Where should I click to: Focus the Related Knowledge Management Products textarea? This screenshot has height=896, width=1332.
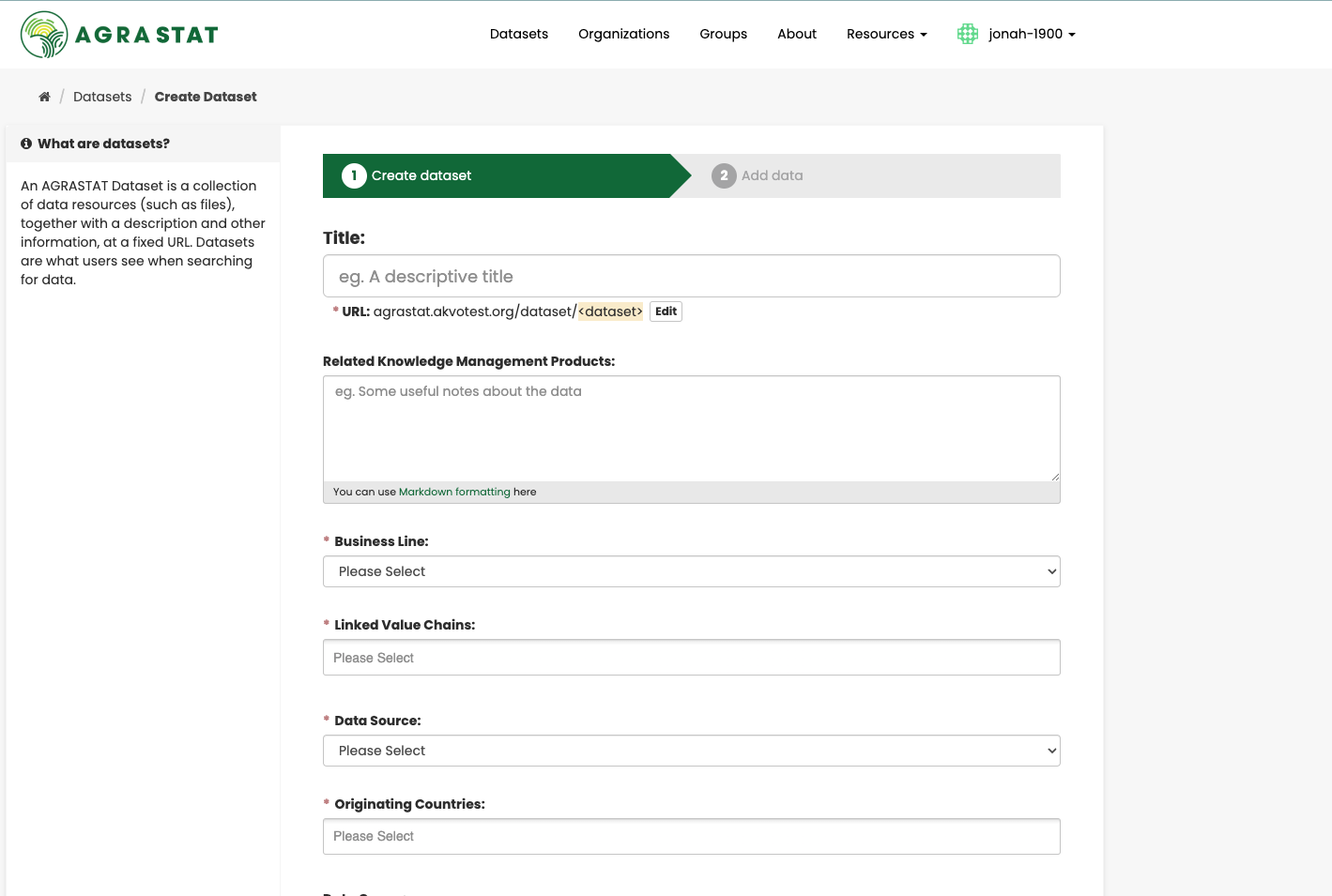coord(692,429)
